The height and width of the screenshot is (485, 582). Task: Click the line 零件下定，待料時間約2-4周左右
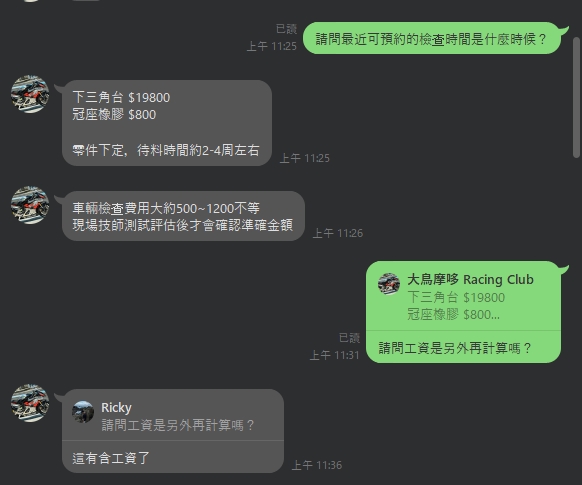click(166, 150)
